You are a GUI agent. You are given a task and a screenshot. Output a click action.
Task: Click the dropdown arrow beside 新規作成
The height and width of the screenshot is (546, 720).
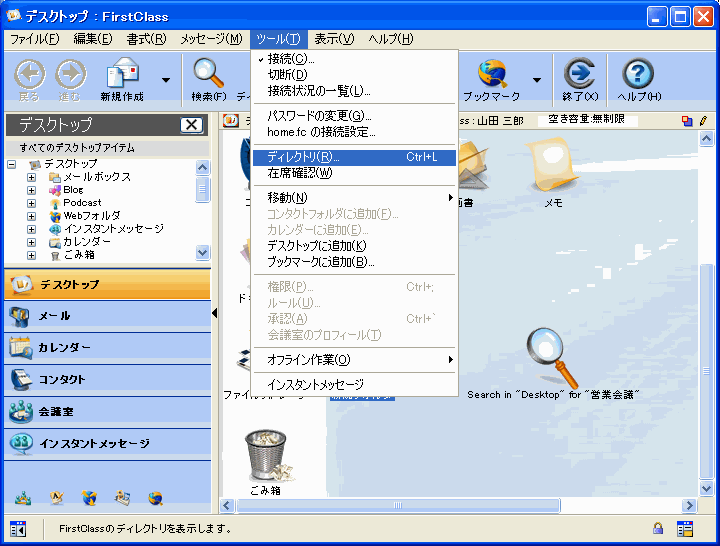[165, 80]
